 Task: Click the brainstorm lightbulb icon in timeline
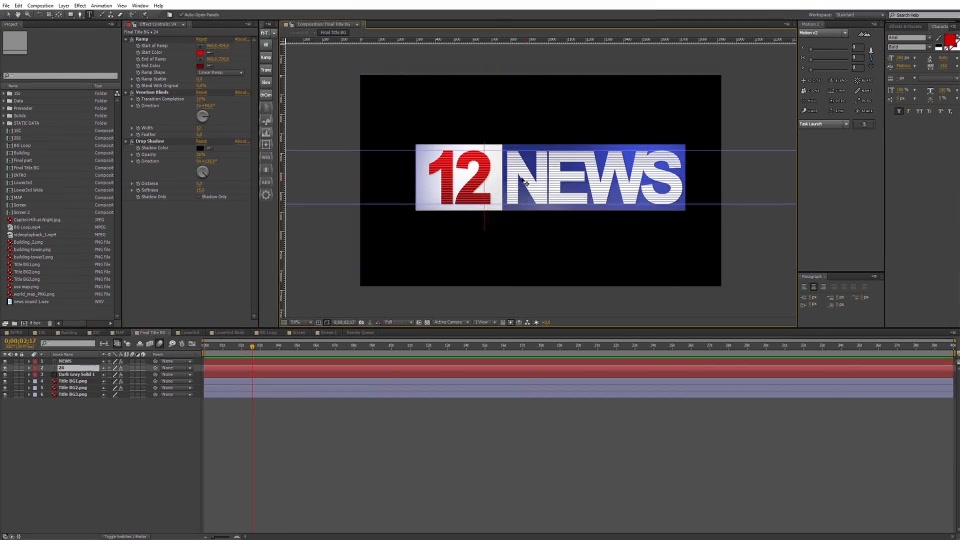click(x=172, y=343)
